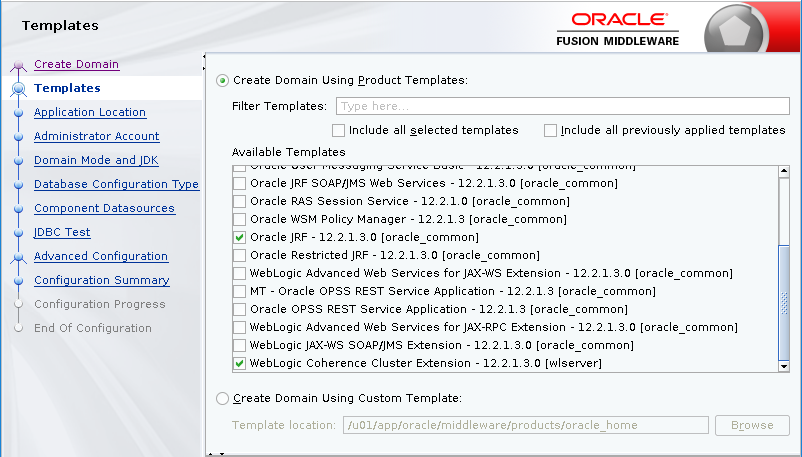Image resolution: width=802 pixels, height=457 pixels.
Task: Enable Oracle WSM Policy Manager template
Action: click(239, 220)
